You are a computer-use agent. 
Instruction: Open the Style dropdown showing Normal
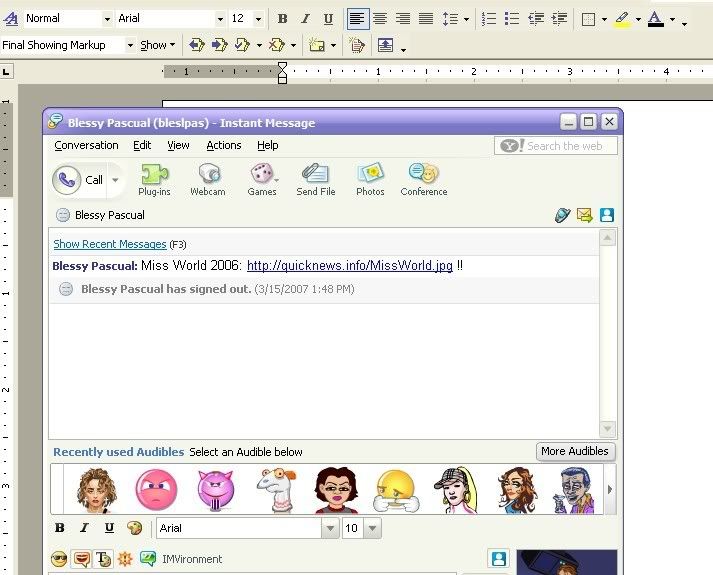pos(107,19)
